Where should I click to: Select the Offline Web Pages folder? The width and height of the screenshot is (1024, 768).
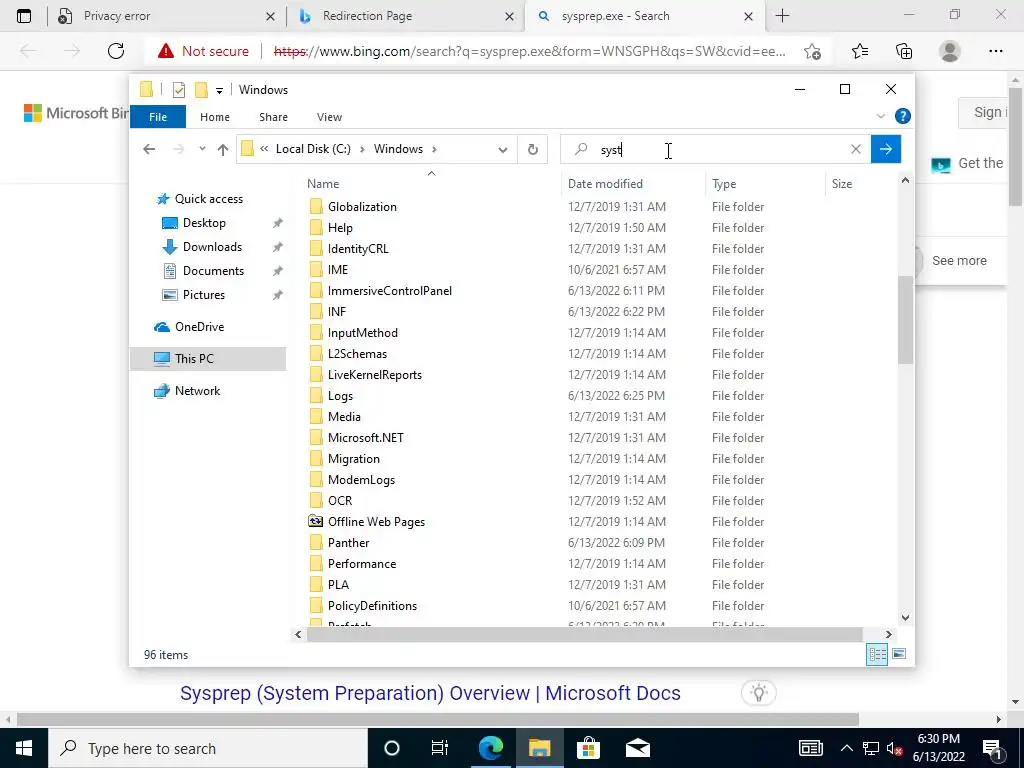click(x=376, y=522)
